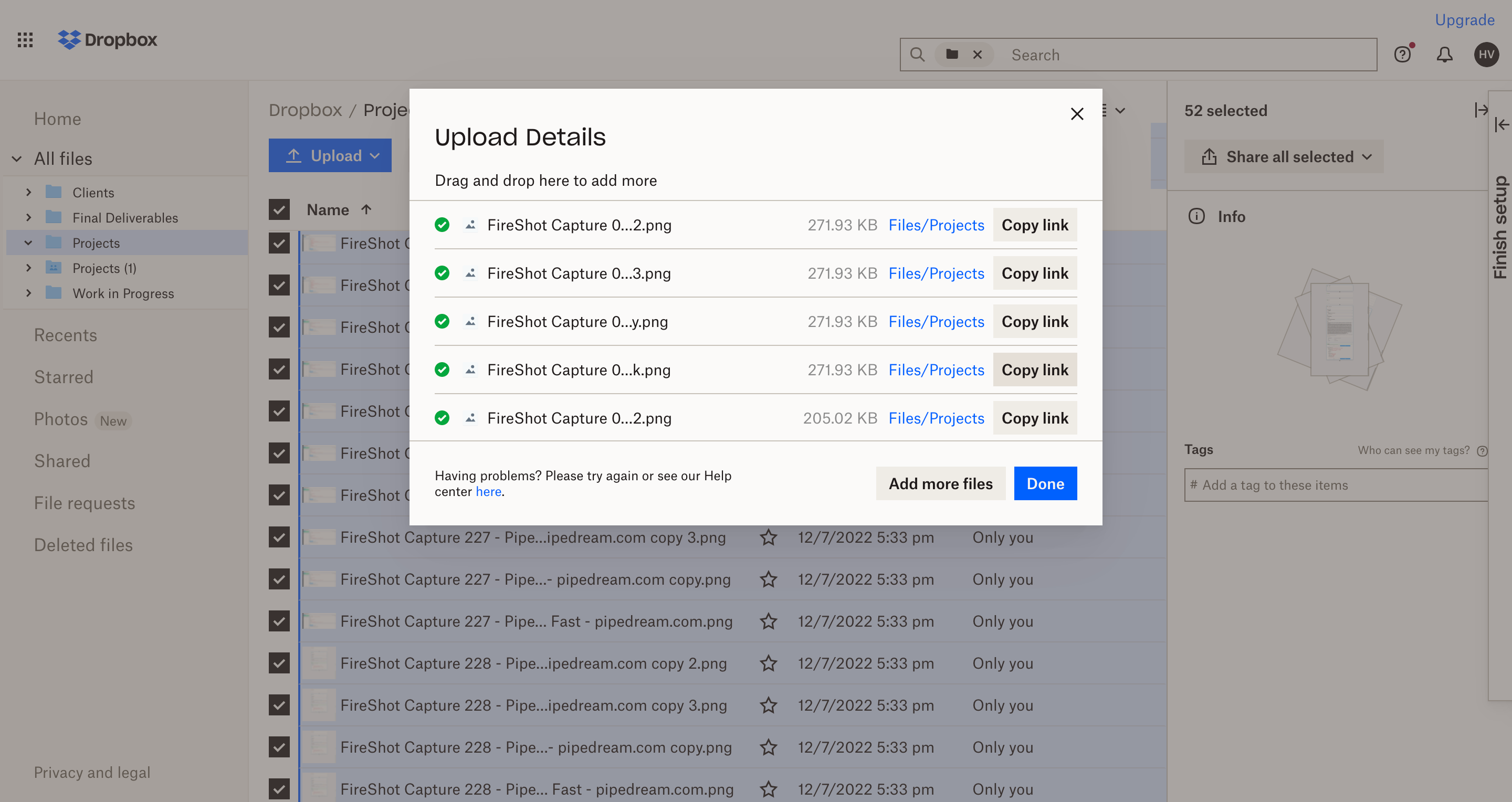
Task: Uncheck FireShot Capture 227 copy 3.png checkbox
Action: (x=279, y=537)
